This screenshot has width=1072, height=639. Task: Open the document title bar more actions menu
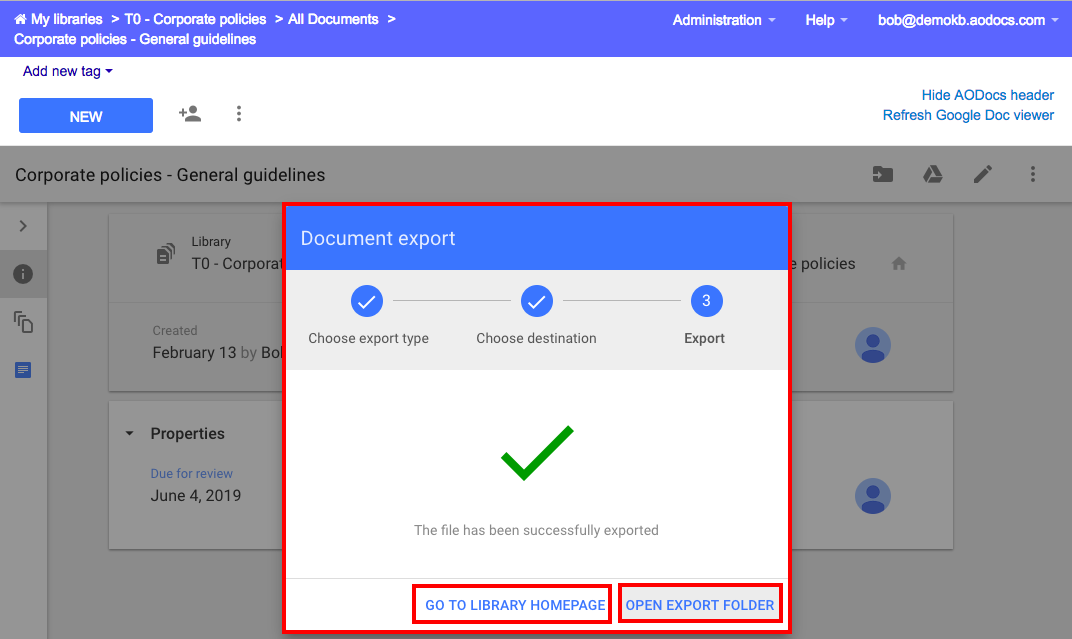[x=1032, y=174]
